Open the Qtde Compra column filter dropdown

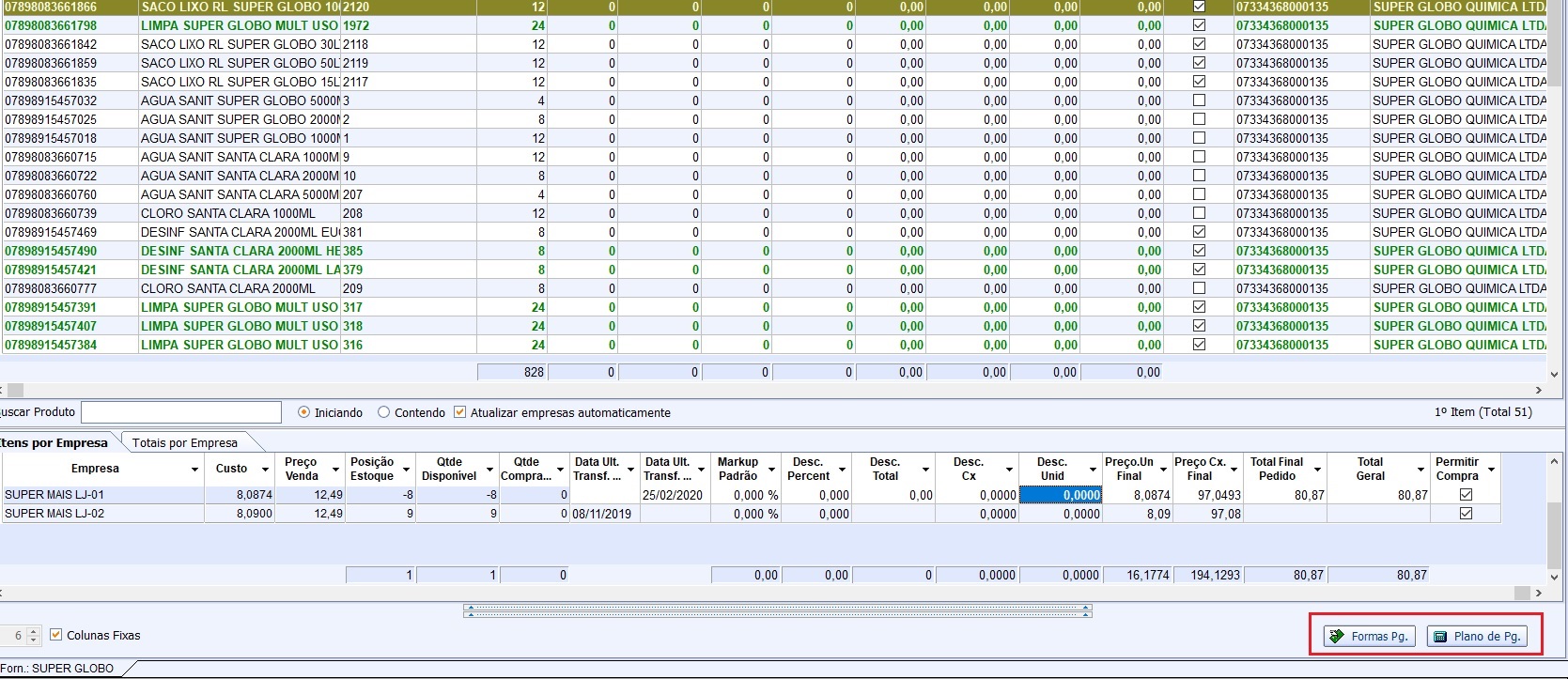coord(560,469)
